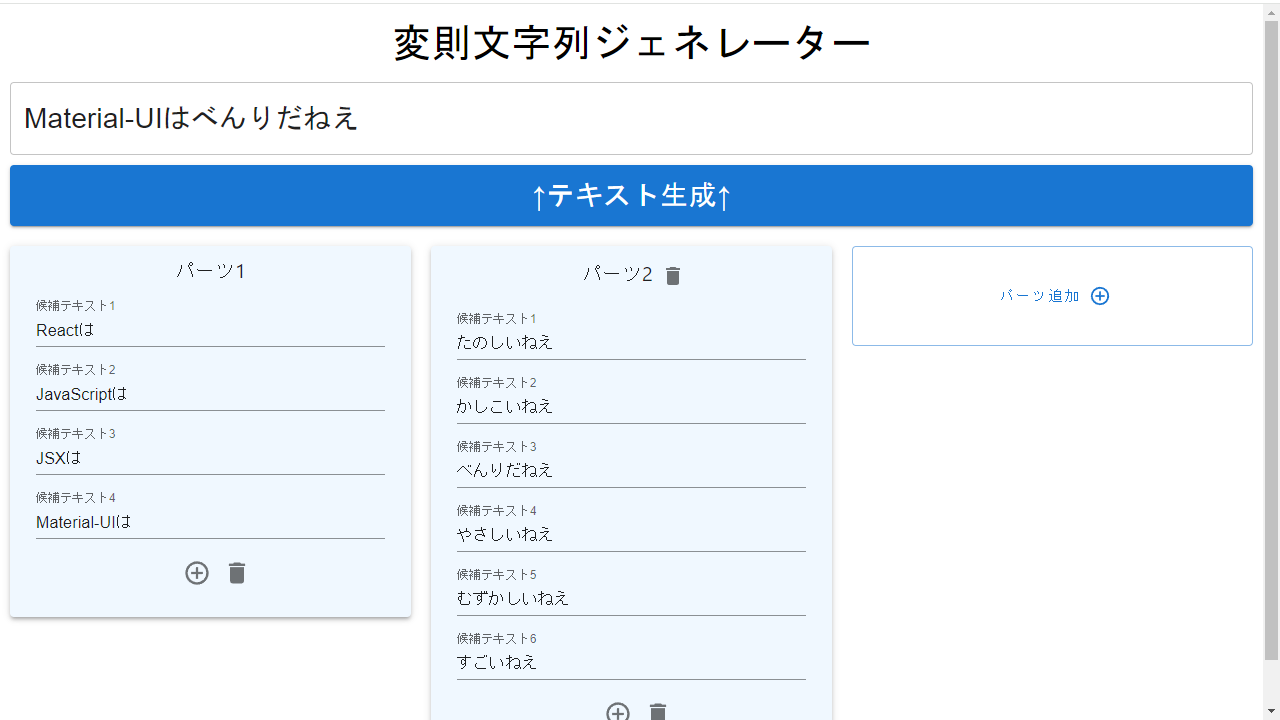Edit the すごいねえ candidate field
The image size is (1280, 720).
coord(631,663)
